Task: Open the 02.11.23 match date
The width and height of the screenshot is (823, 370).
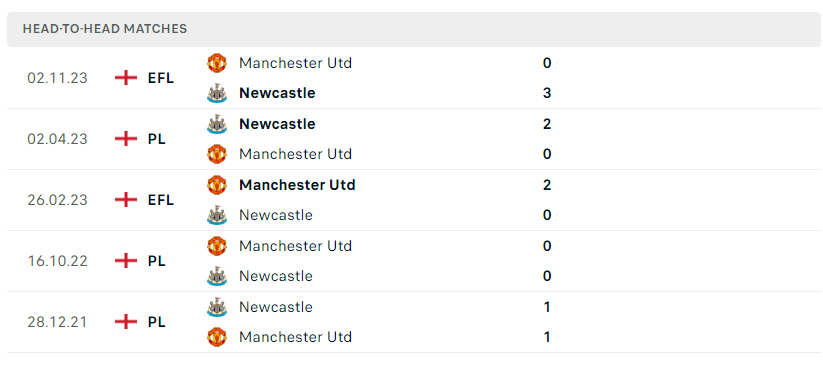Action: pyautogui.click(x=58, y=78)
